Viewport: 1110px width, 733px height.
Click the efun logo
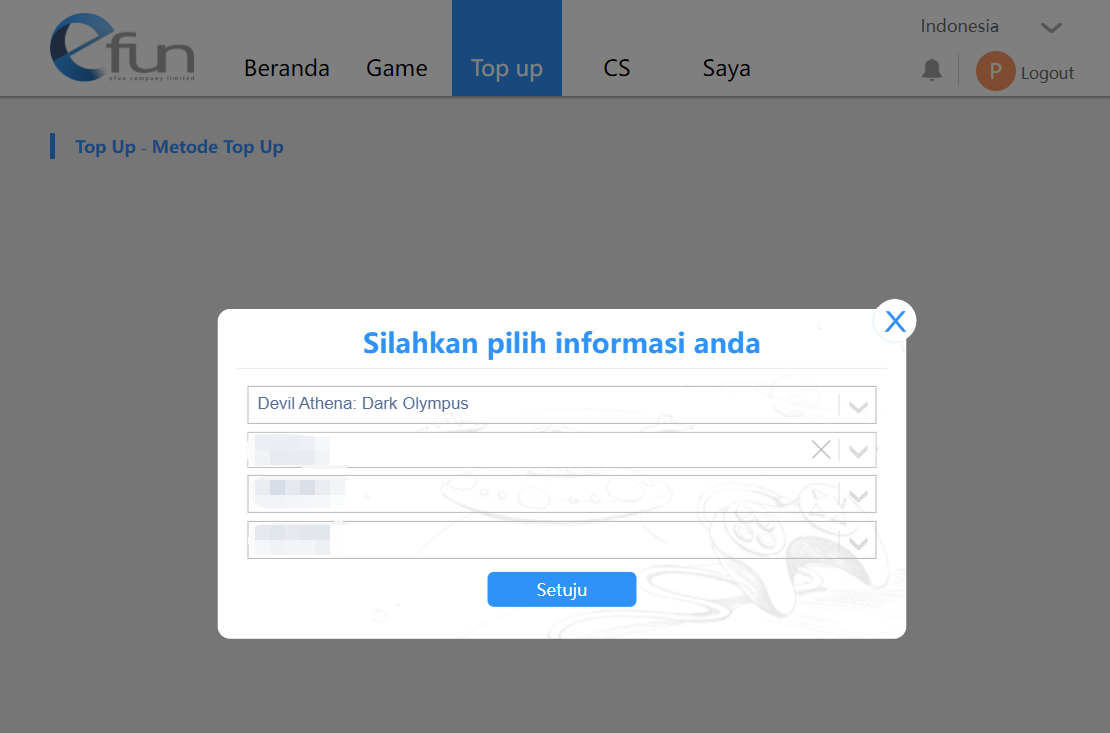[122, 47]
